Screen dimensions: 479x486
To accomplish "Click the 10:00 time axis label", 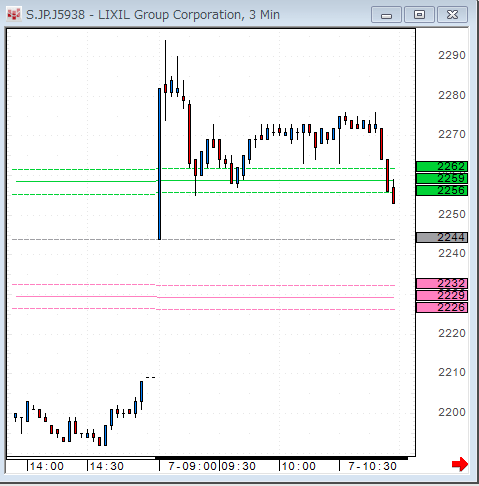I will pyautogui.click(x=299, y=466).
